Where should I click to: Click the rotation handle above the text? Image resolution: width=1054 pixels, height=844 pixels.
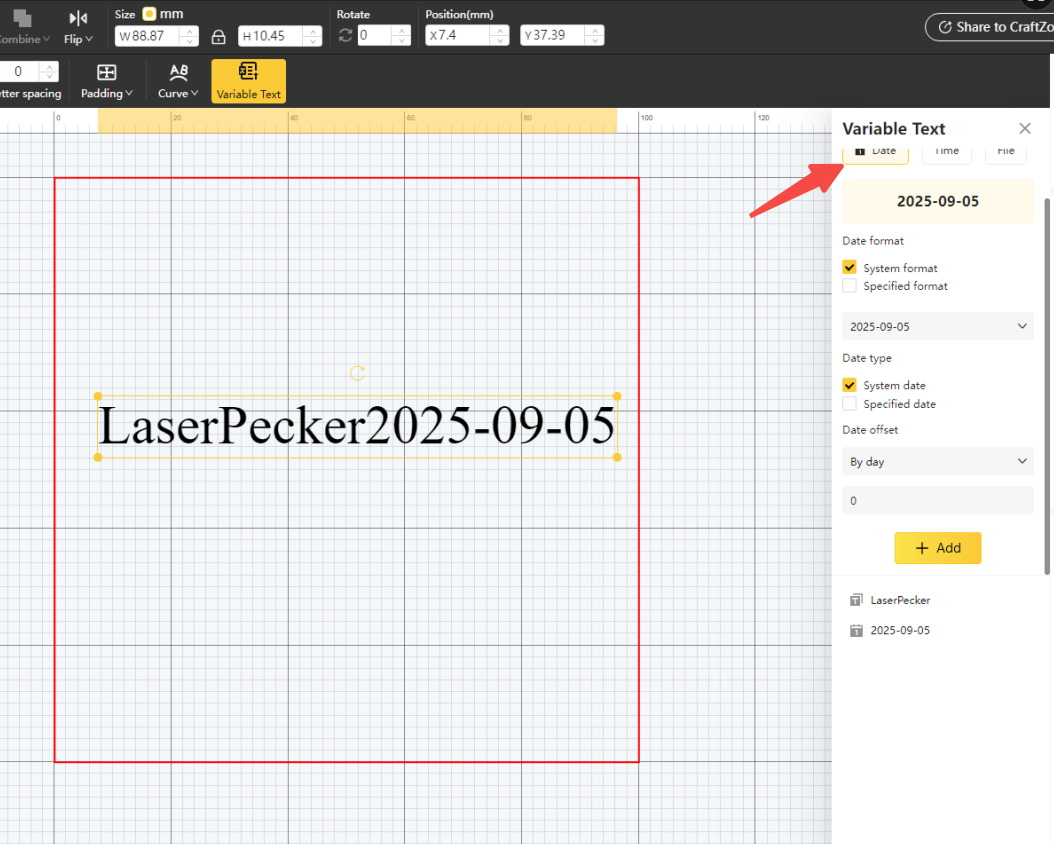click(x=358, y=373)
